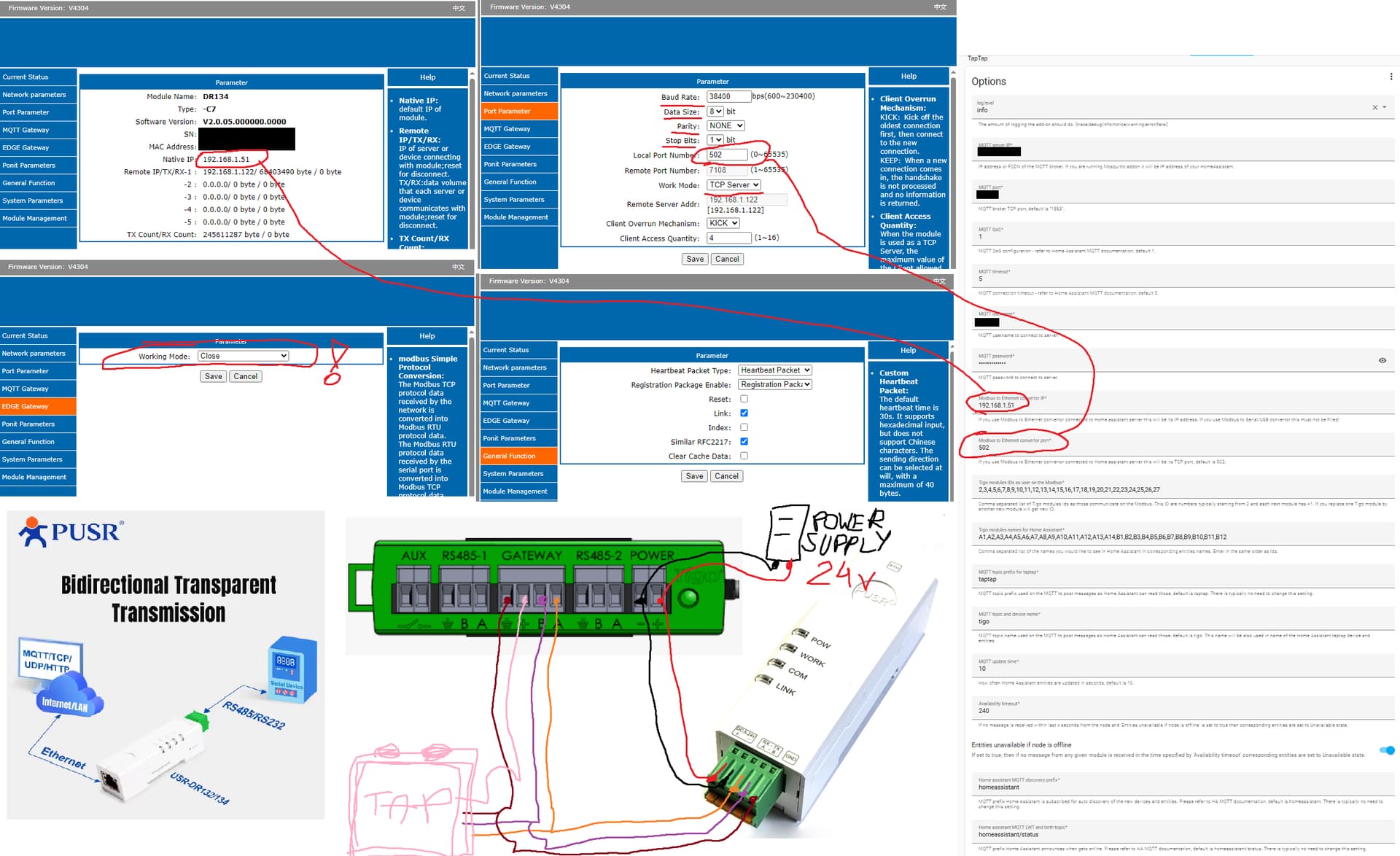Toggle Entities unavailable if node is offline
This screenshot has width=1400, height=856.
tap(1386, 750)
